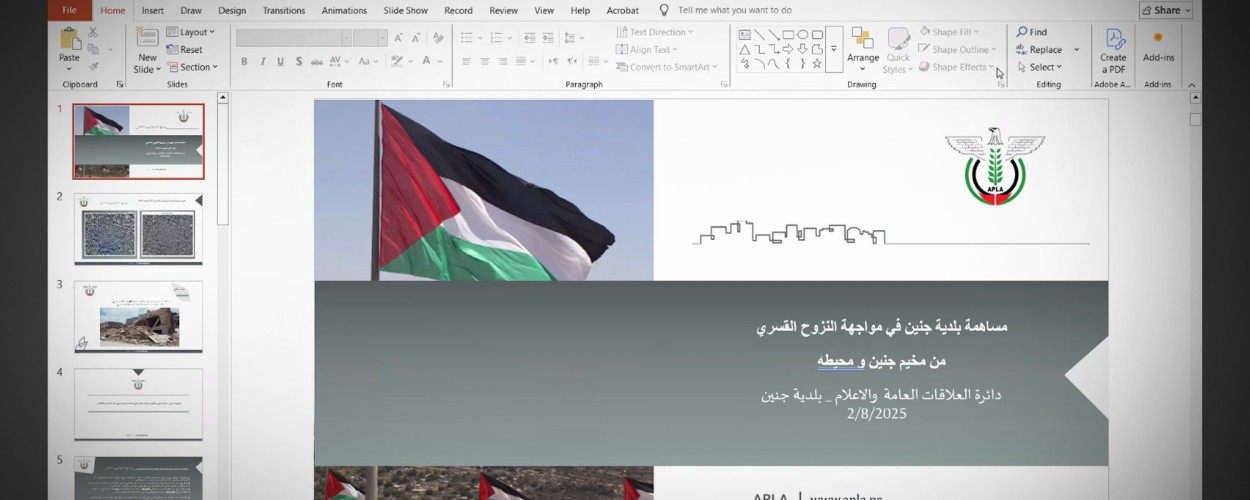Toggle Italic formatting

pos(262,62)
